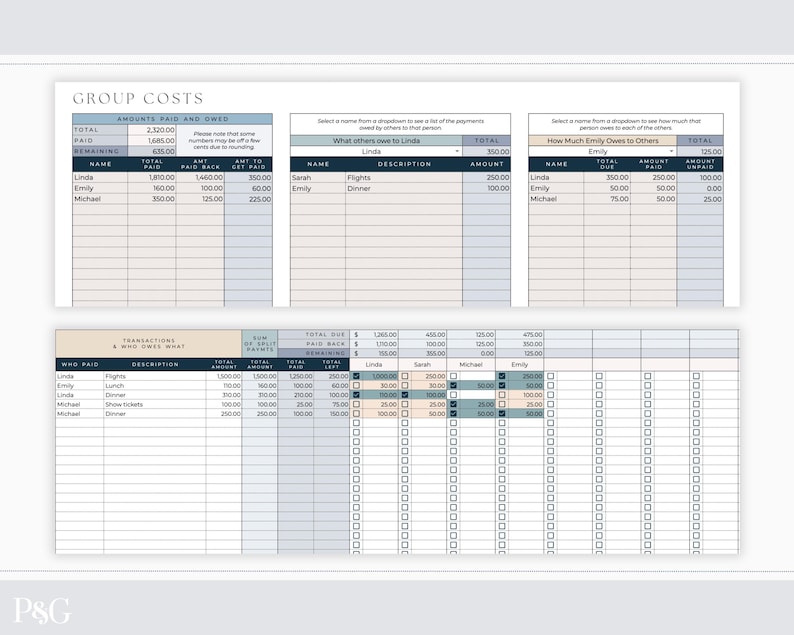Image resolution: width=794 pixels, height=635 pixels.
Task: Select the Linda dropdown cell under 'What others owe'
Action: click(376, 151)
